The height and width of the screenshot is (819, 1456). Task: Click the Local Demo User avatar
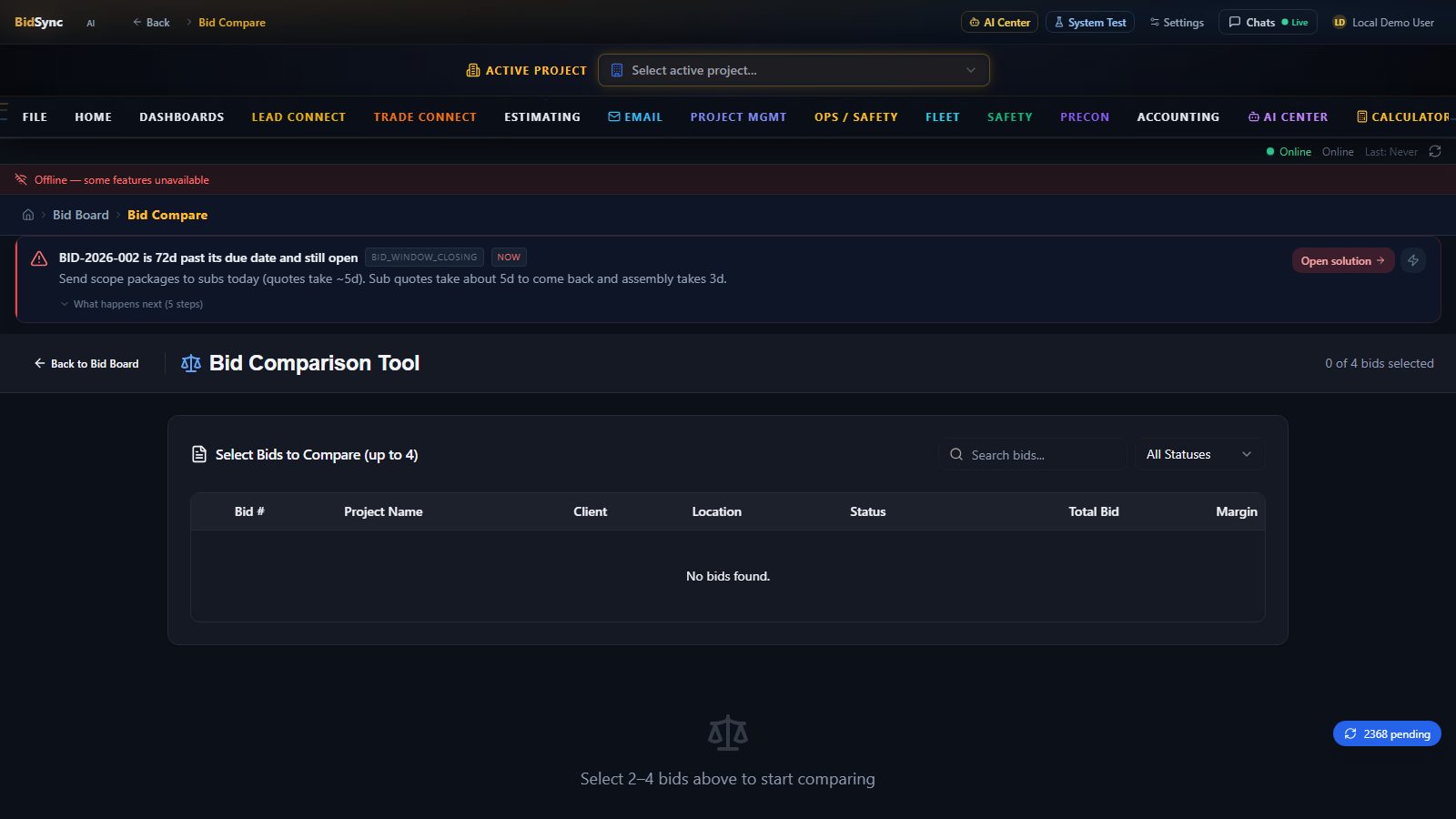[x=1340, y=22]
